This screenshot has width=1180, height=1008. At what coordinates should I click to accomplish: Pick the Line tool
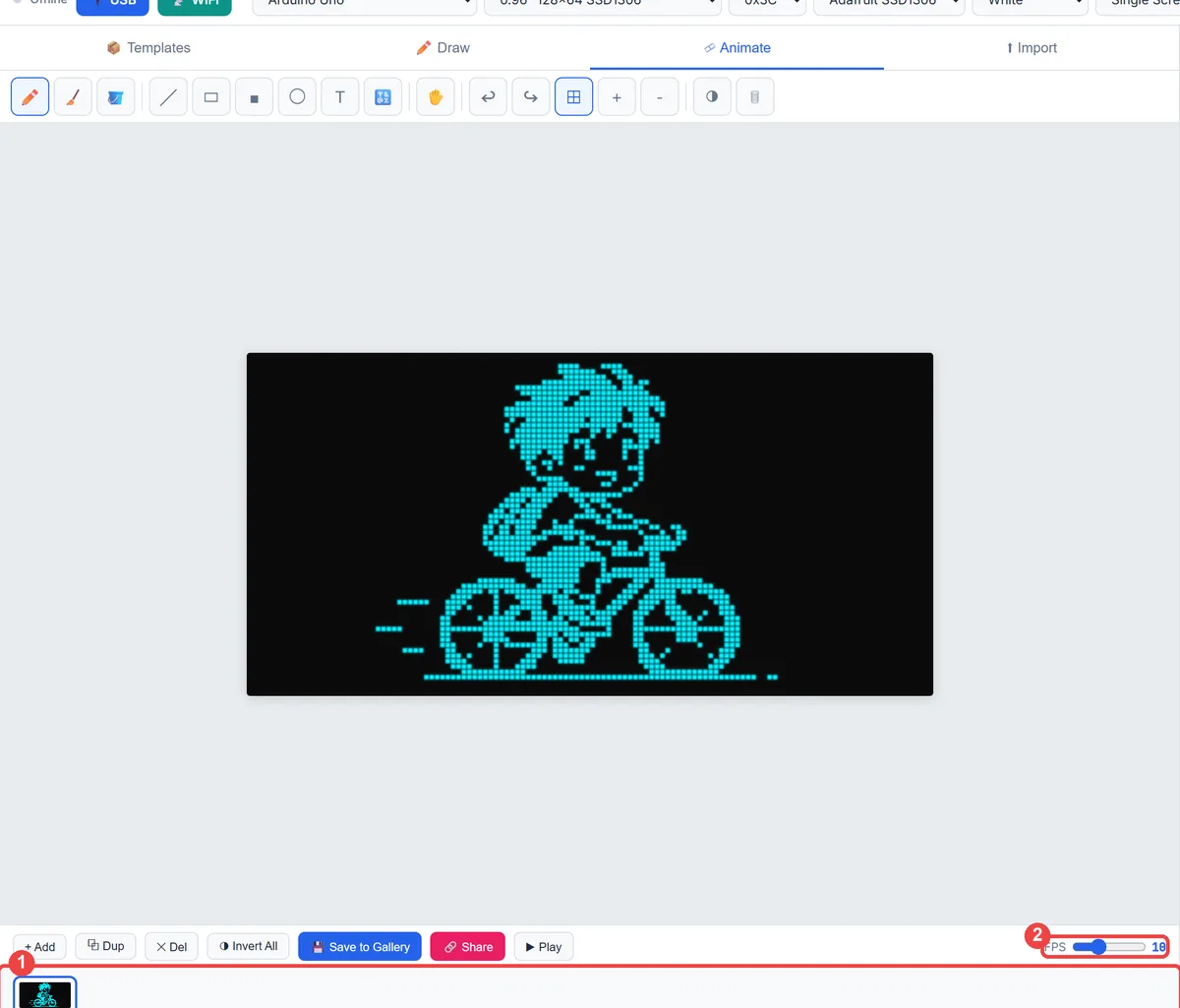click(168, 97)
